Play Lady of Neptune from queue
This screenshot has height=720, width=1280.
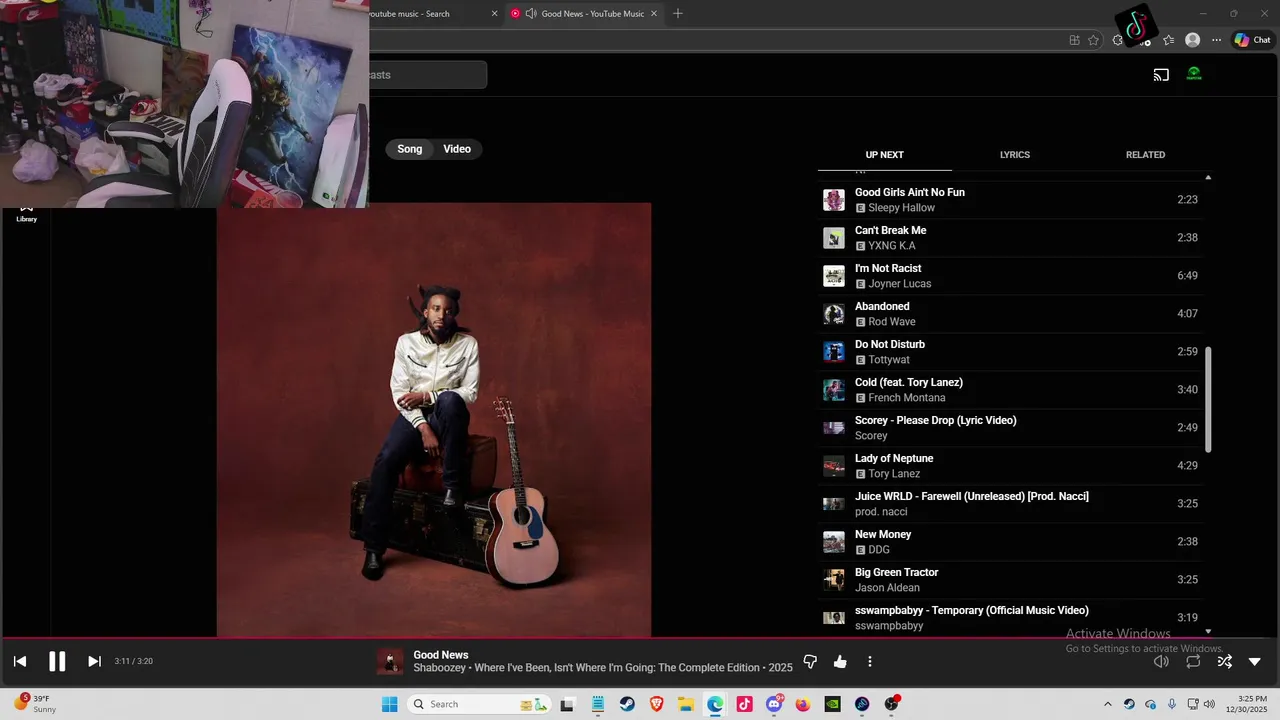1010,466
